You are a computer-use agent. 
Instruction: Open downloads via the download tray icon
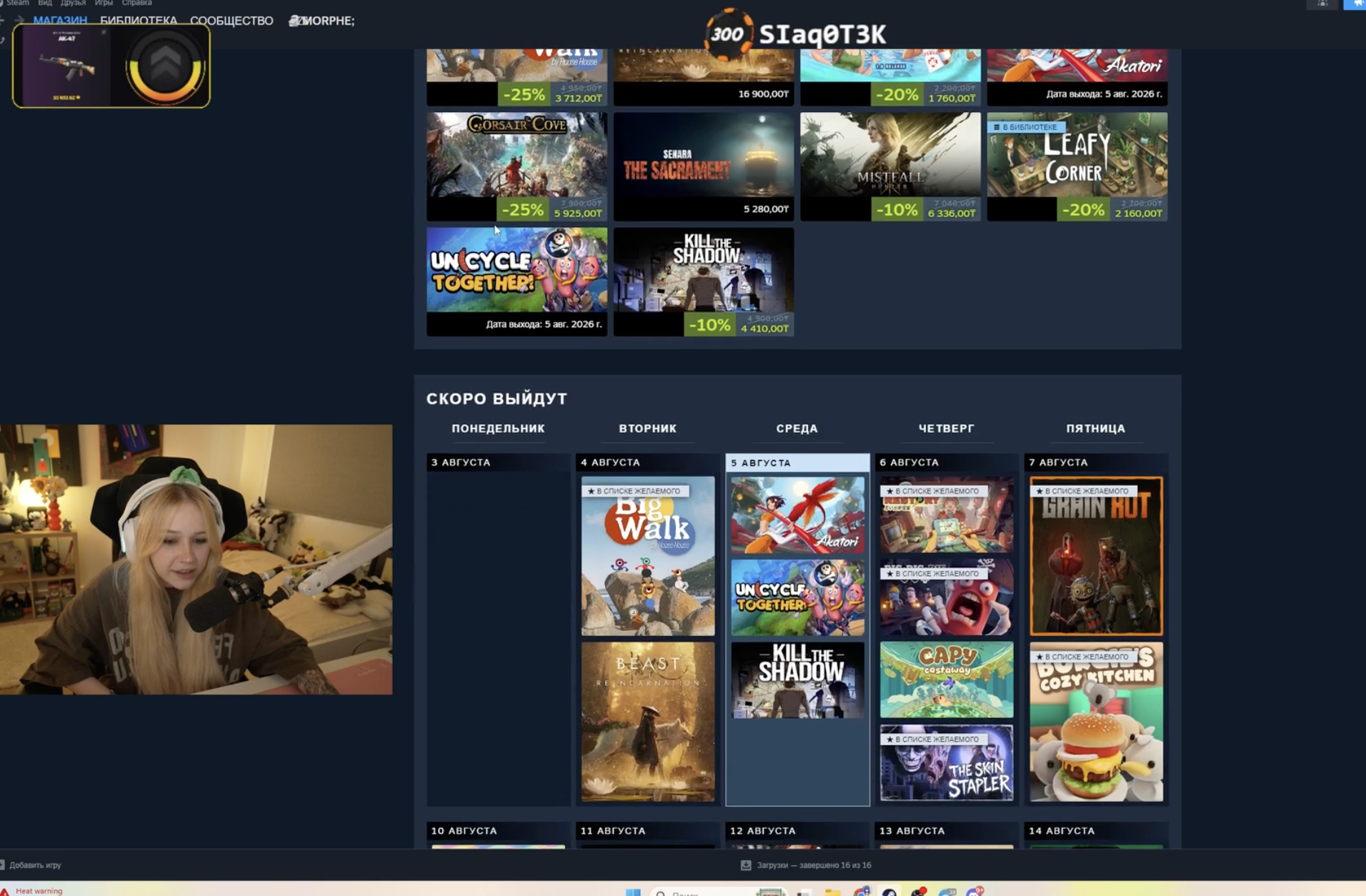point(746,865)
